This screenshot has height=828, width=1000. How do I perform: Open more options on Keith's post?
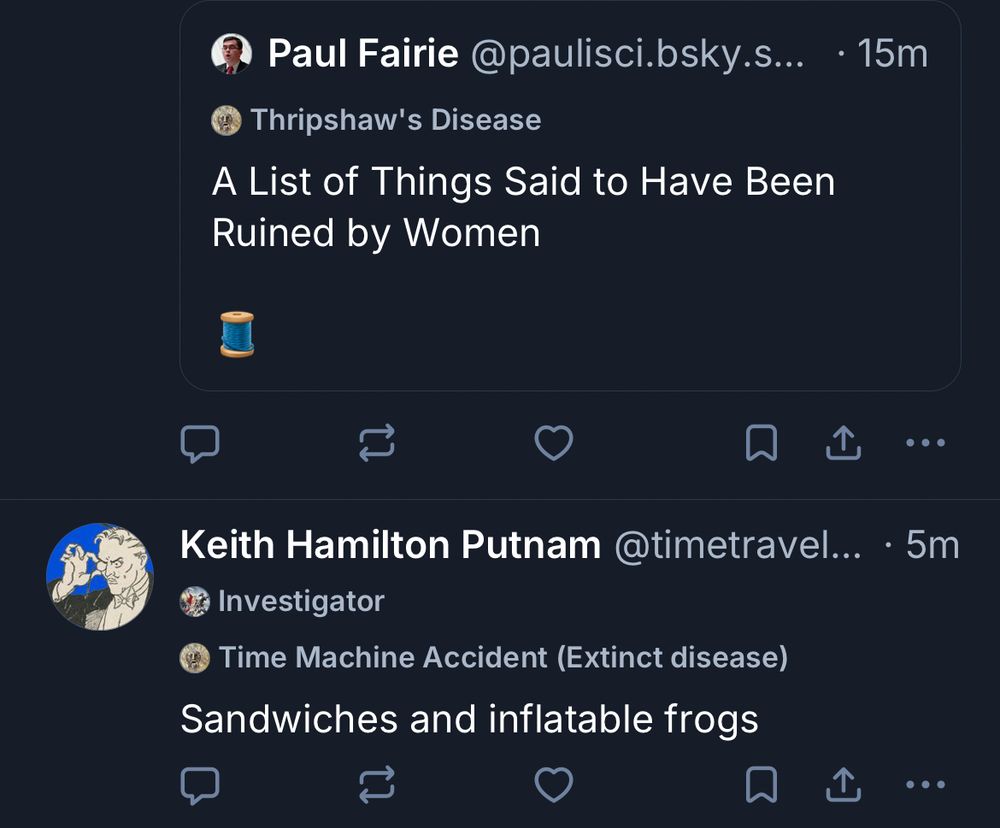[925, 784]
